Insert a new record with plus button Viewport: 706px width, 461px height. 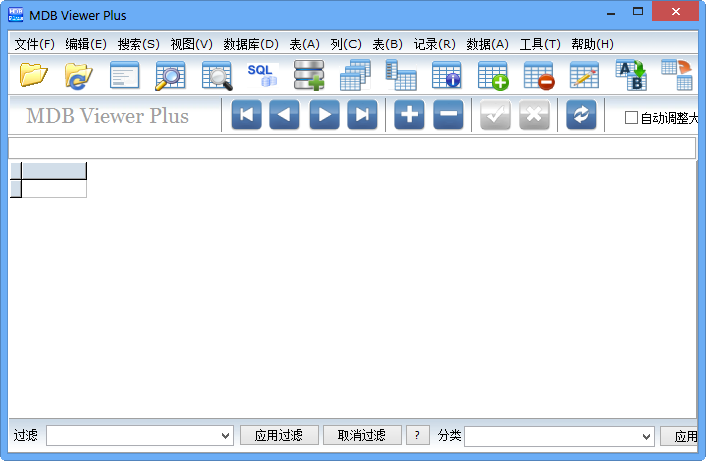tap(409, 115)
